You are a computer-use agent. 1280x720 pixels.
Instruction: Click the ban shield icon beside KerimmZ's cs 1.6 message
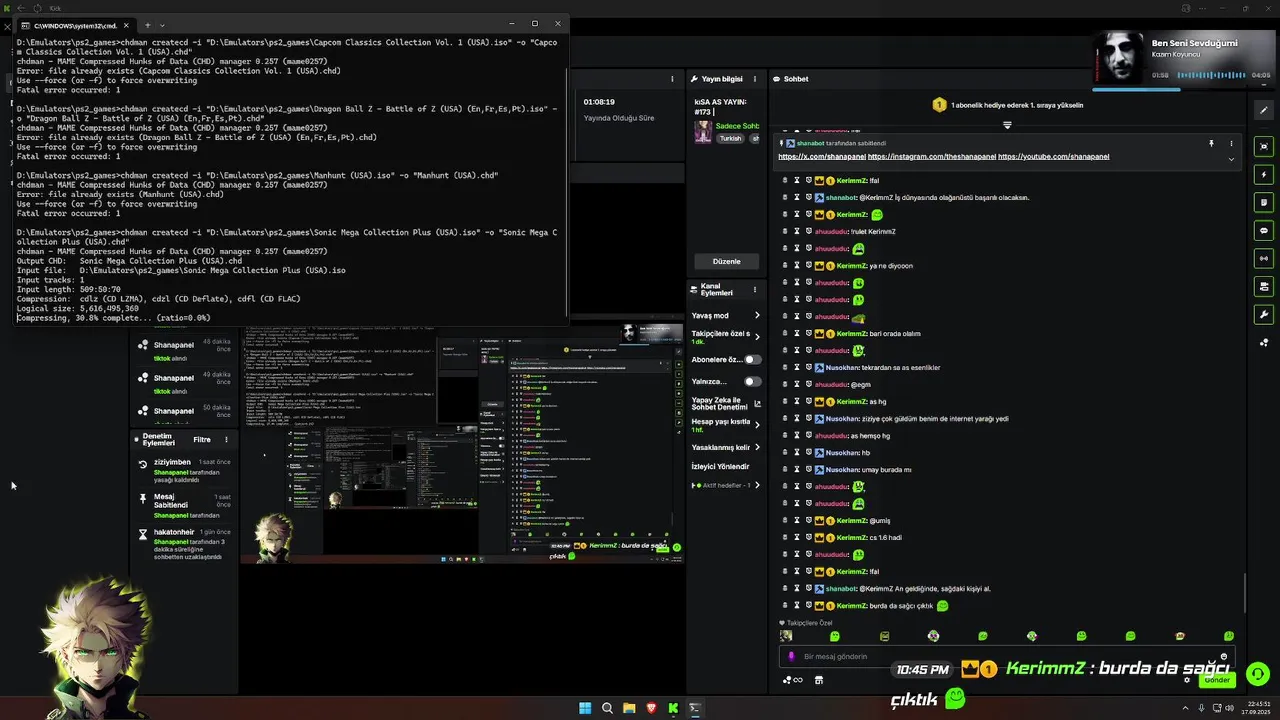pyautogui.click(x=809, y=537)
